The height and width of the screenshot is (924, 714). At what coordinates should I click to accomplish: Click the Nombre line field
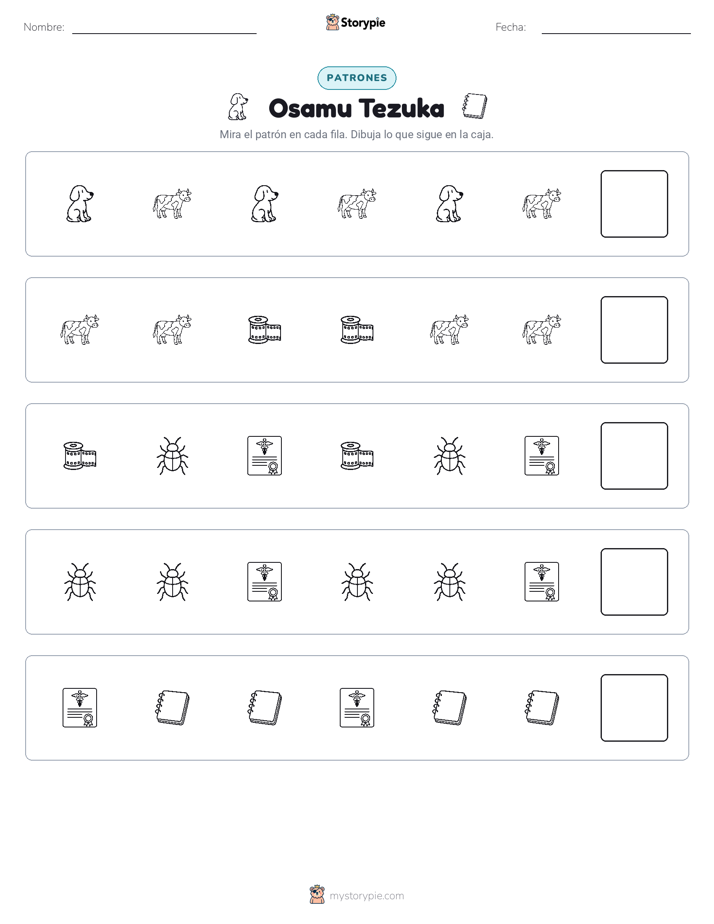[164, 27]
